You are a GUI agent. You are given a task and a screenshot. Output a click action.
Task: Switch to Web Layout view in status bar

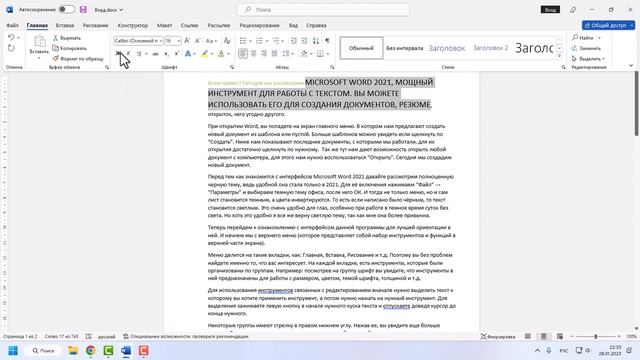[560, 336]
